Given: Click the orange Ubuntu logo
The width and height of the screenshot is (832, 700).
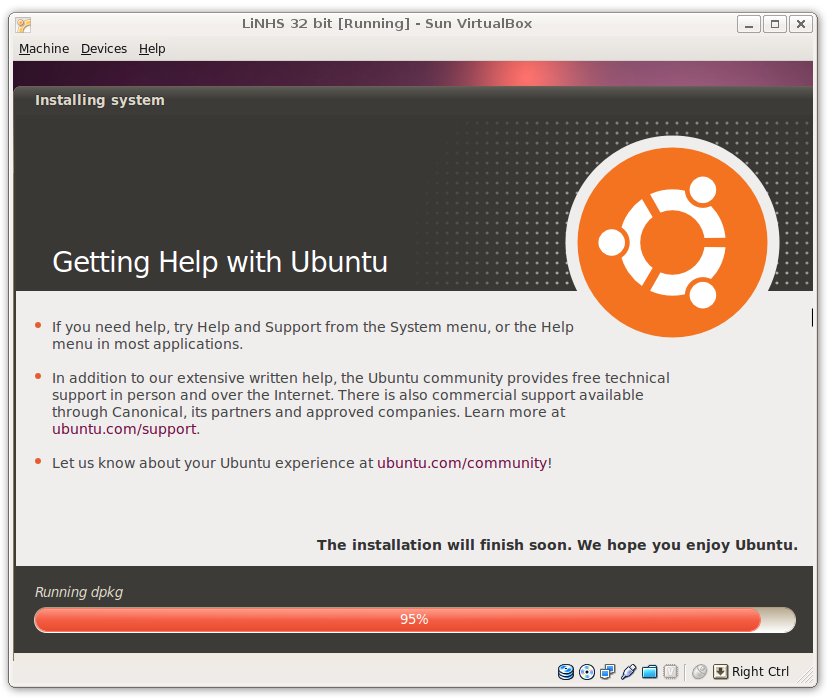Looking at the screenshot, I should click(672, 242).
